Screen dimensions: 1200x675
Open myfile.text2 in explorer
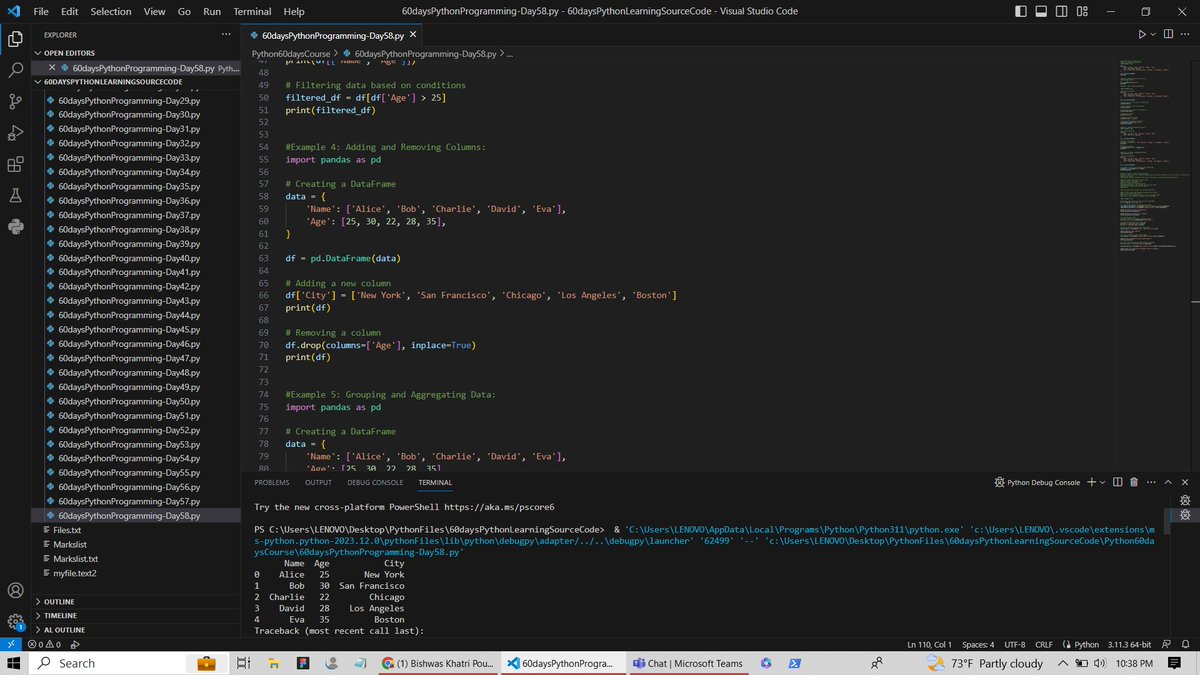point(135,572)
